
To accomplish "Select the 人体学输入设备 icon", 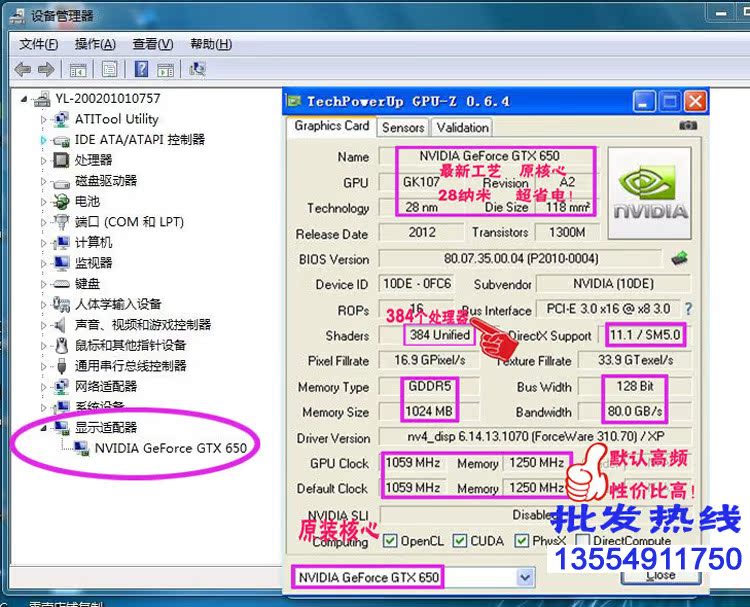I will coord(61,304).
